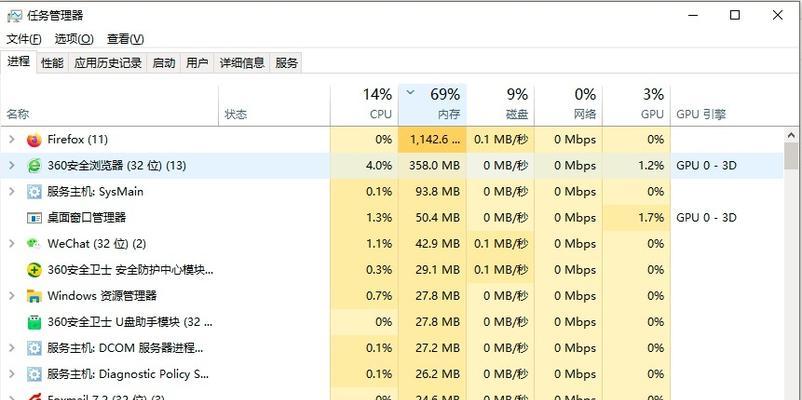This screenshot has height=400, width=802.
Task: Click the 29.1 MB memory cell
Action: (x=432, y=270)
